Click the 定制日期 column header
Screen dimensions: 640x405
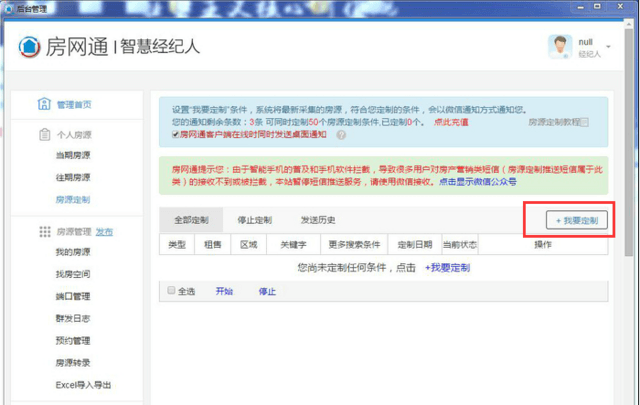click(x=415, y=245)
